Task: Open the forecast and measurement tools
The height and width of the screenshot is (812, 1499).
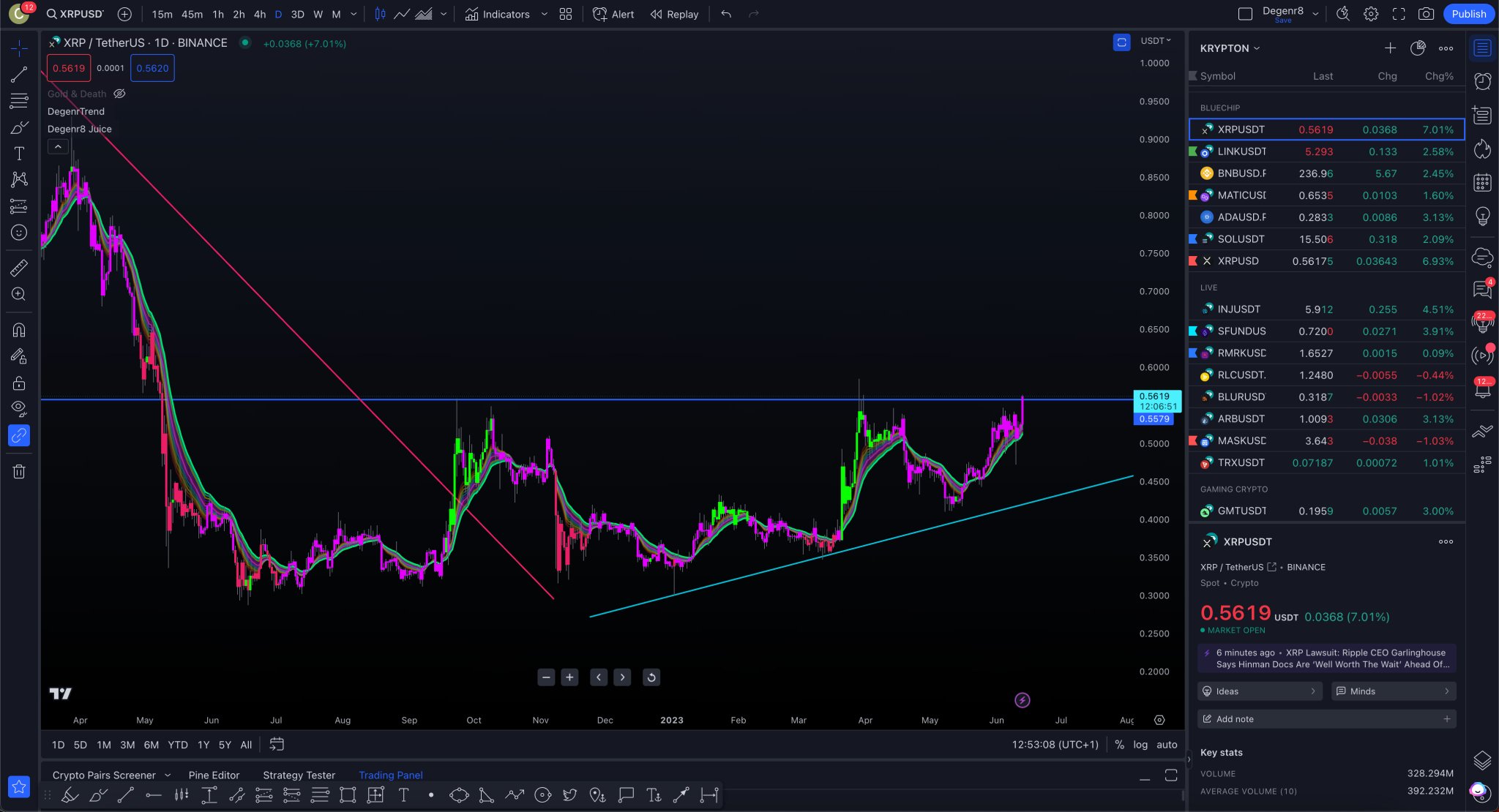Action: [x=19, y=206]
